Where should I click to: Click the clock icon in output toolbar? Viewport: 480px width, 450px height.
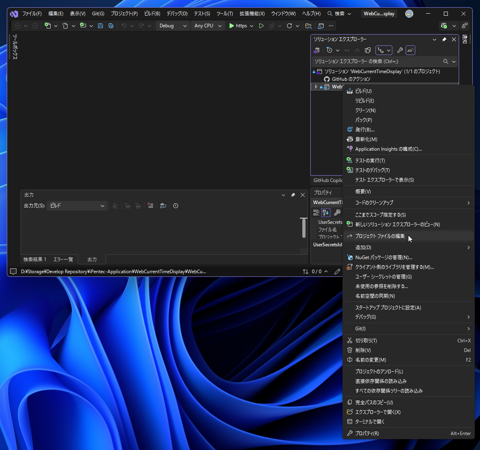point(176,206)
